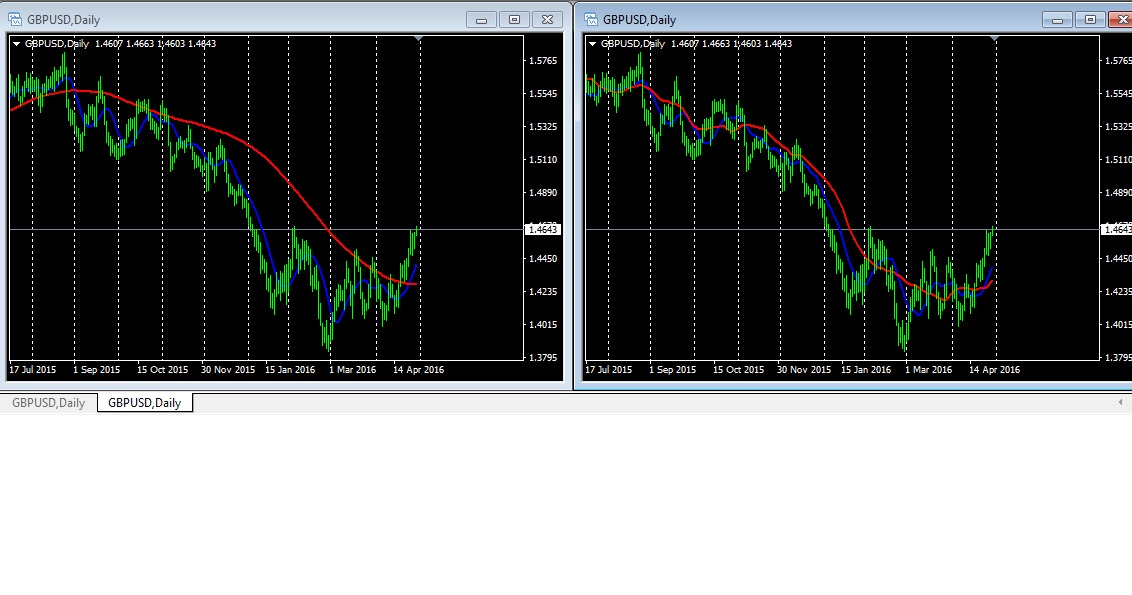Select the first GBPUSD,Daily tab
The image size is (1132, 595).
coord(48,403)
